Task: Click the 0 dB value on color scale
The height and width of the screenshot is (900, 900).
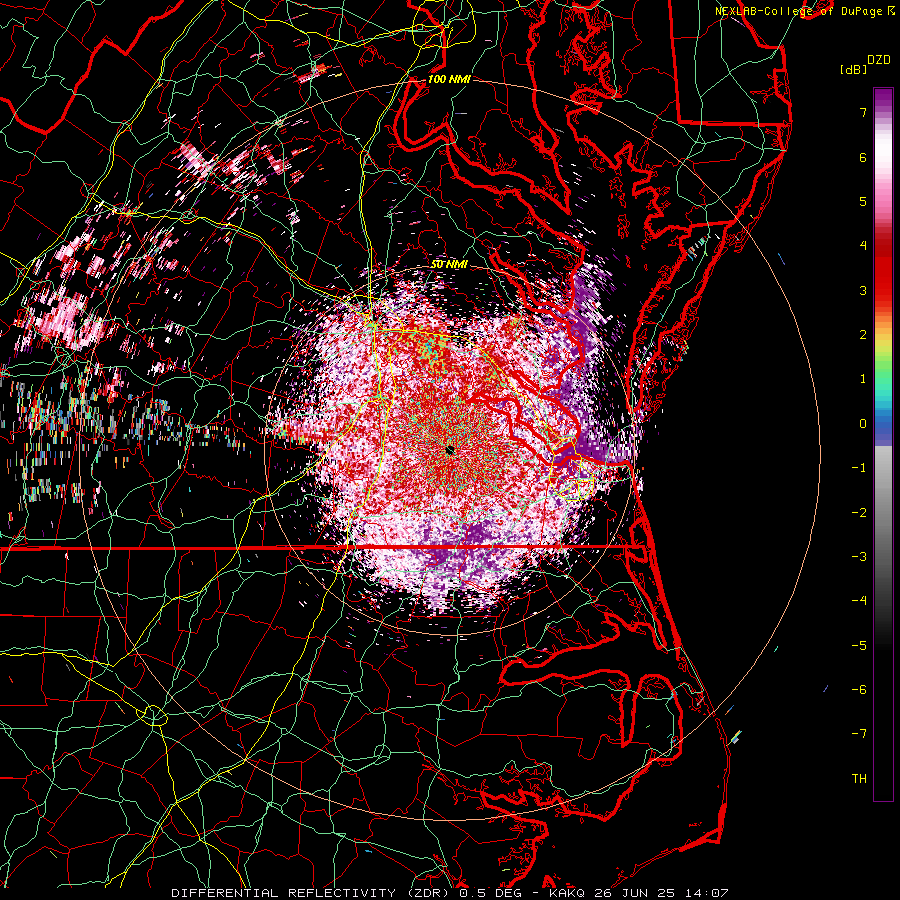Action: [x=863, y=424]
